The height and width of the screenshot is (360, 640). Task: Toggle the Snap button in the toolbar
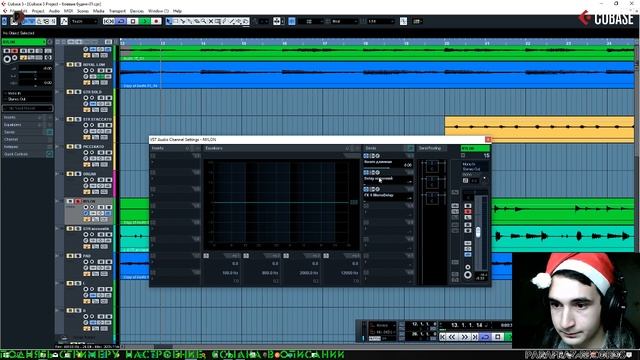coord(292,21)
